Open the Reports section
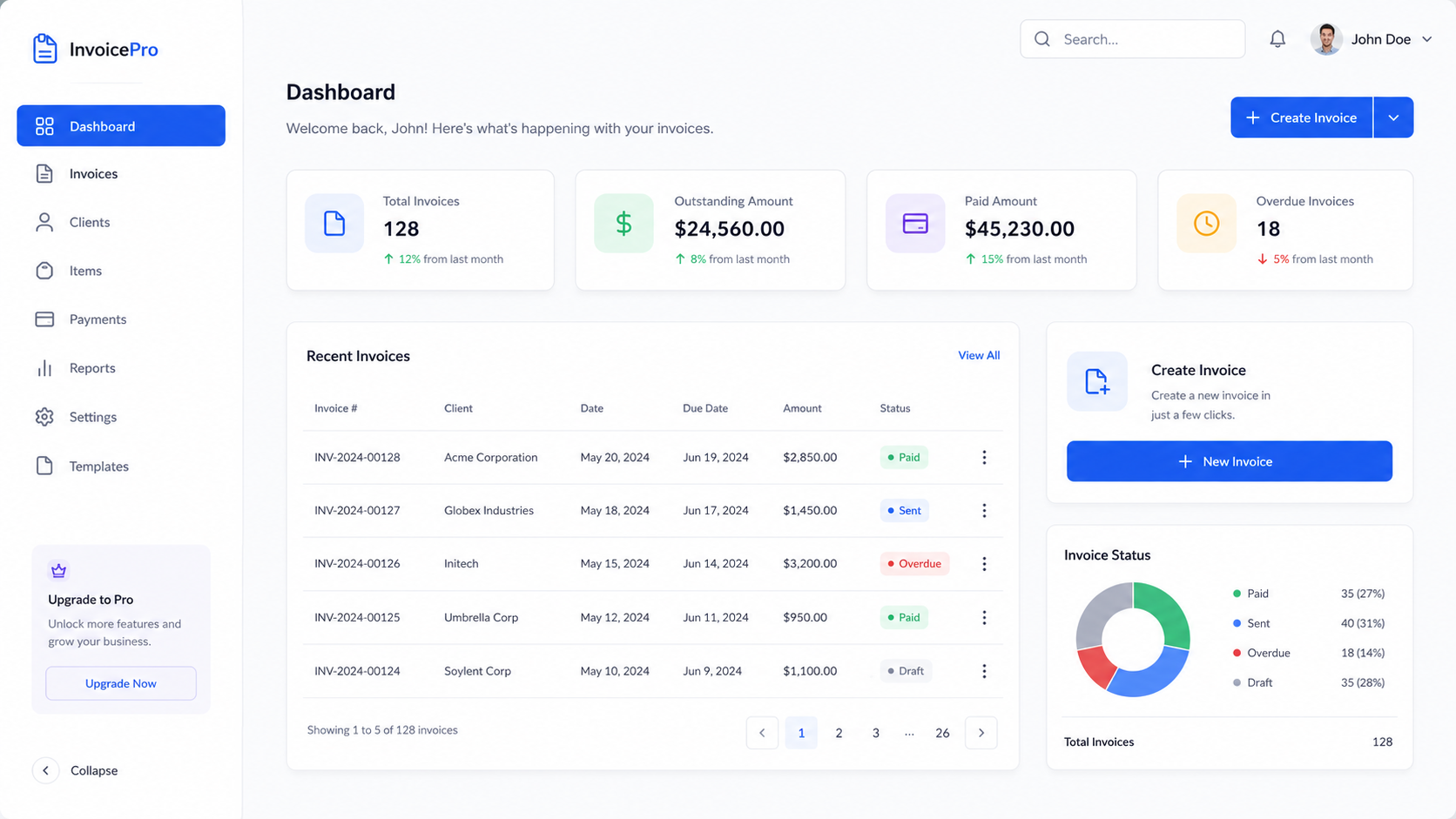1456x819 pixels. coord(121,368)
